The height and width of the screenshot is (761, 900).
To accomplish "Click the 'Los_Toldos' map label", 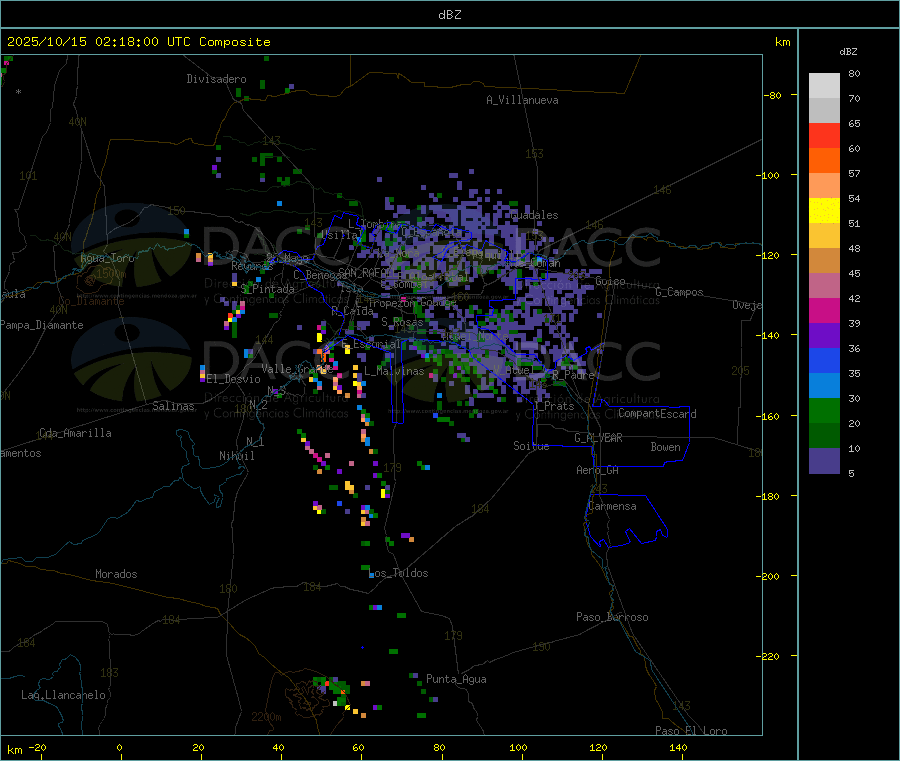I will pyautogui.click(x=399, y=573).
